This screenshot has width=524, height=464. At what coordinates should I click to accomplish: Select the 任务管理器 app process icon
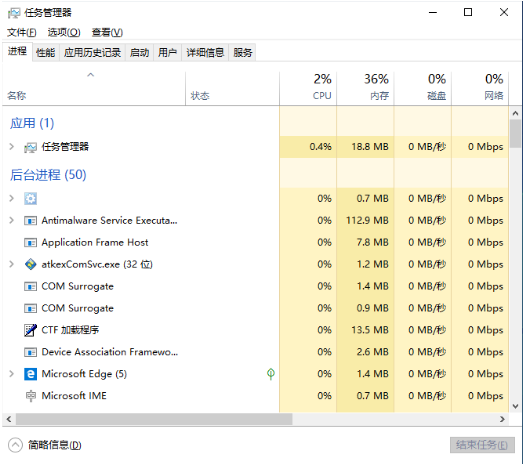[x=30, y=147]
